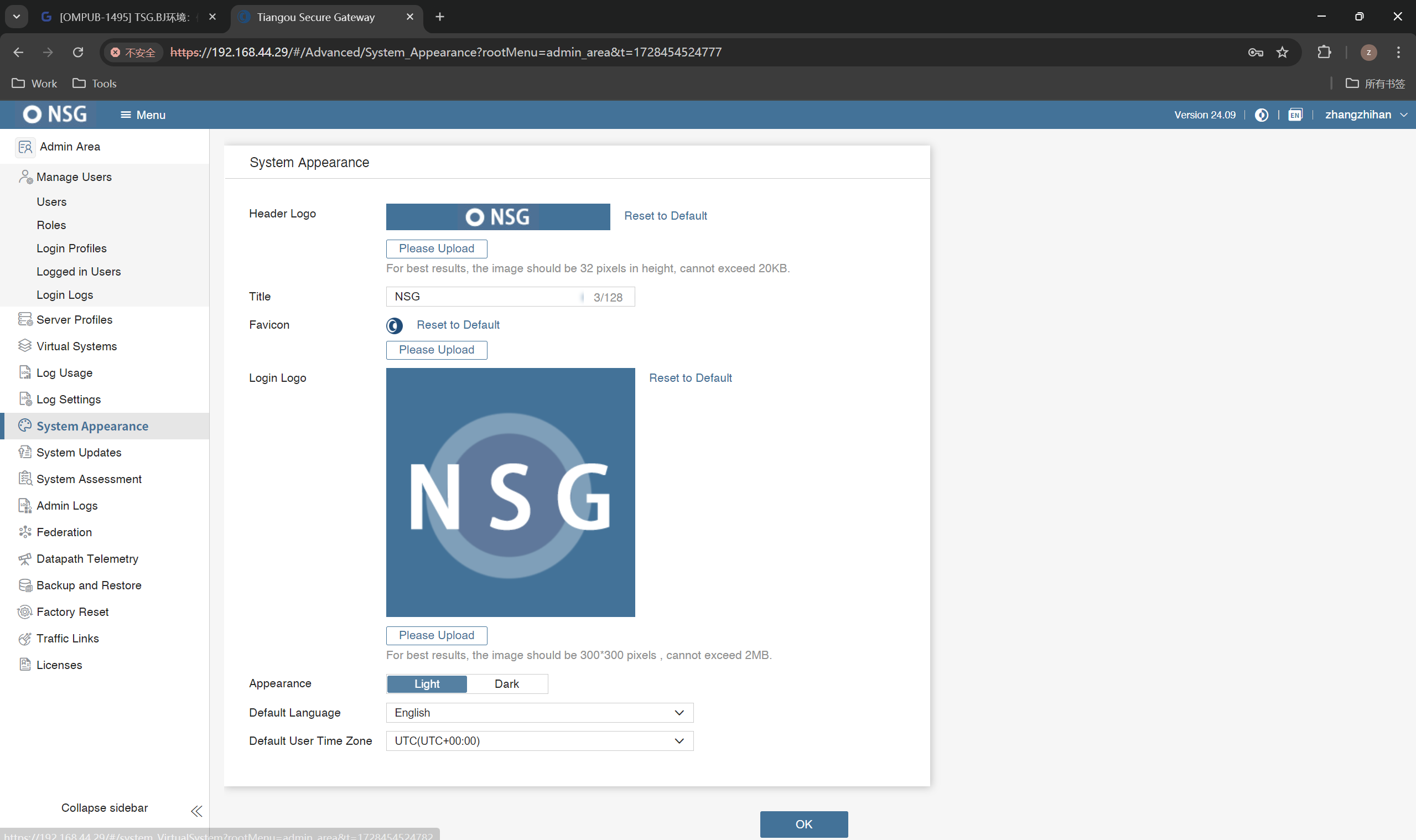The image size is (1416, 840).
Task: Click the Virtual Systems layers icon
Action: coord(25,346)
